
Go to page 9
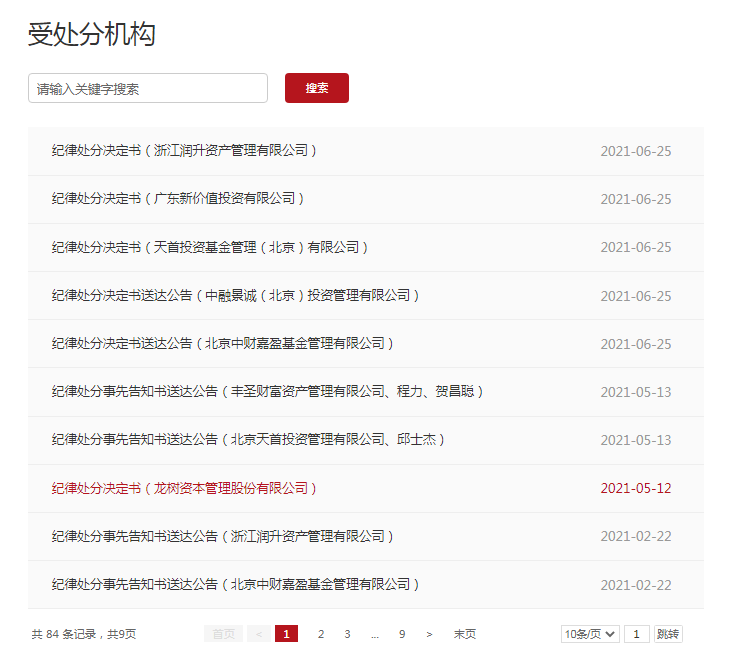click(x=402, y=634)
